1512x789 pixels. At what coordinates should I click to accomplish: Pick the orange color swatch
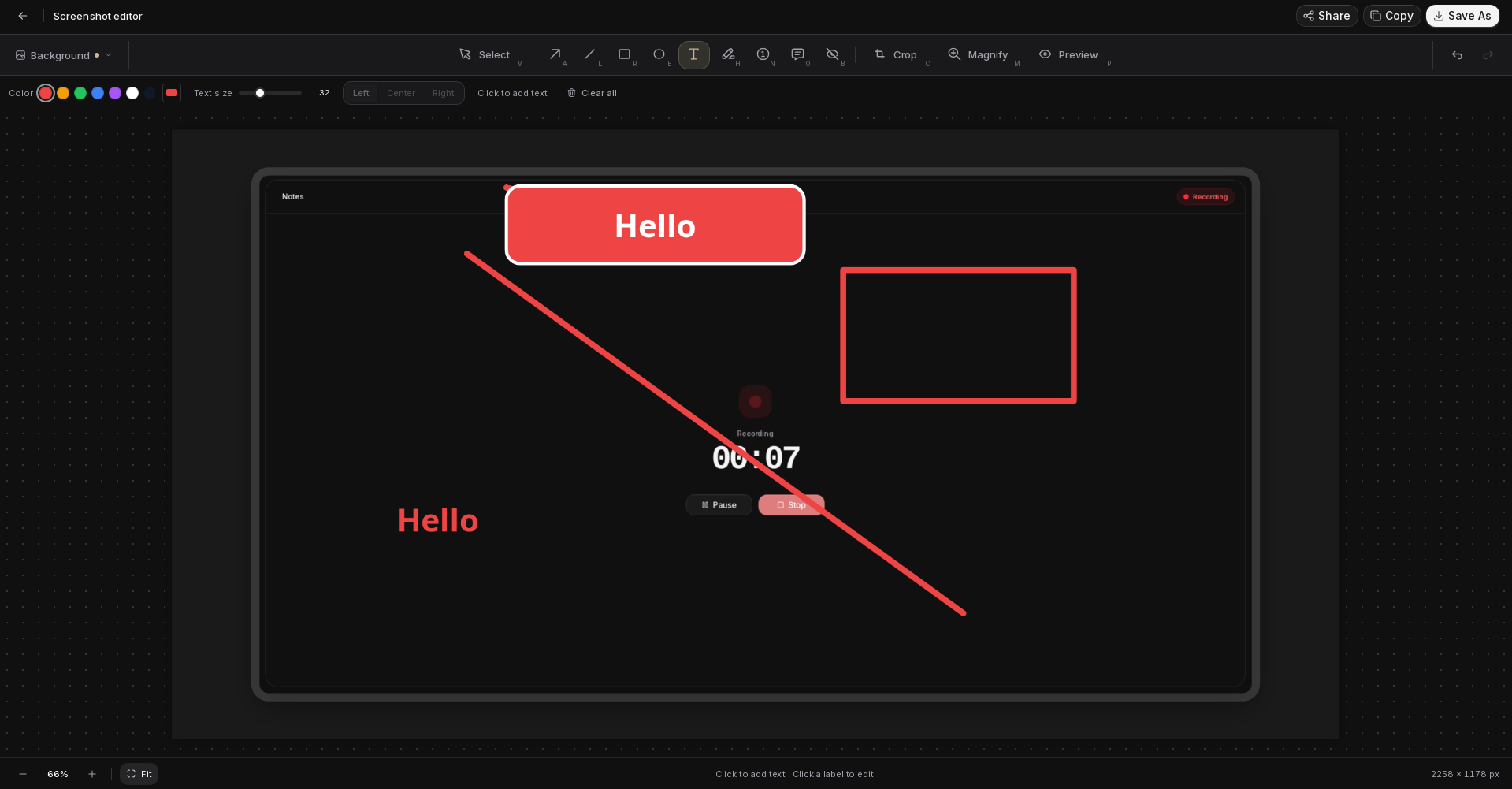pos(63,93)
